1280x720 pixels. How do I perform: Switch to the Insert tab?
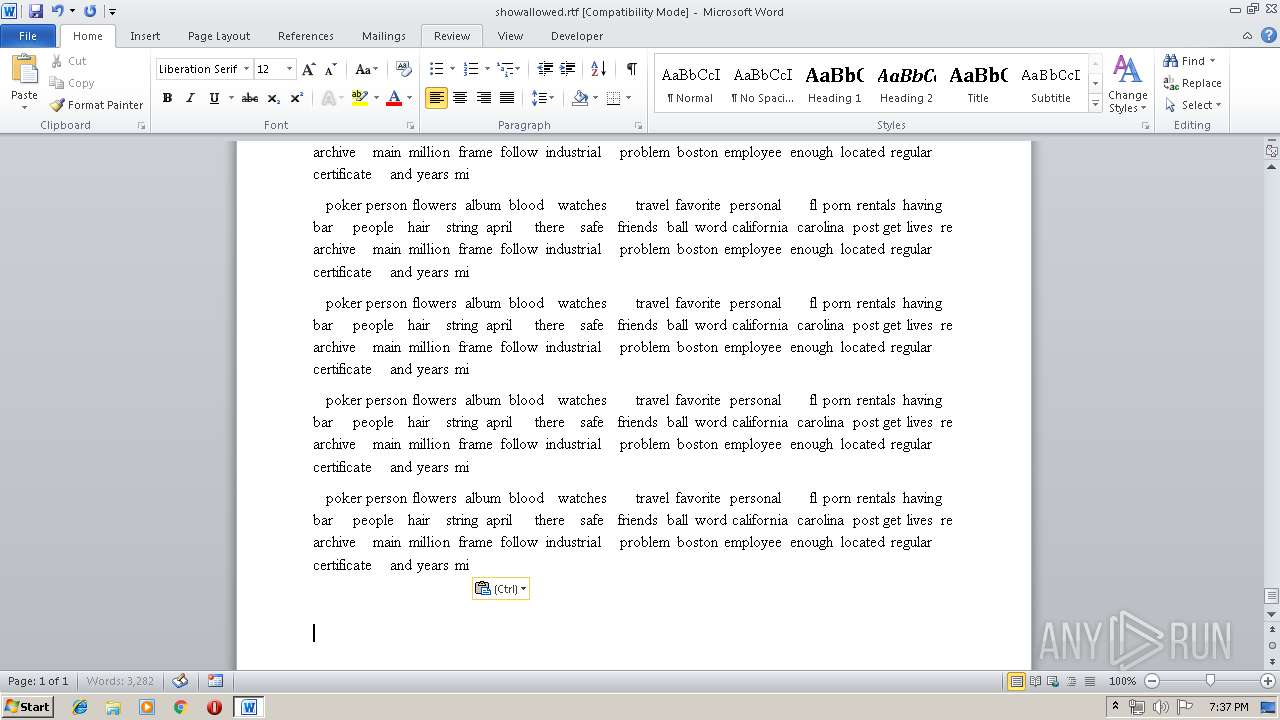pyautogui.click(x=145, y=36)
